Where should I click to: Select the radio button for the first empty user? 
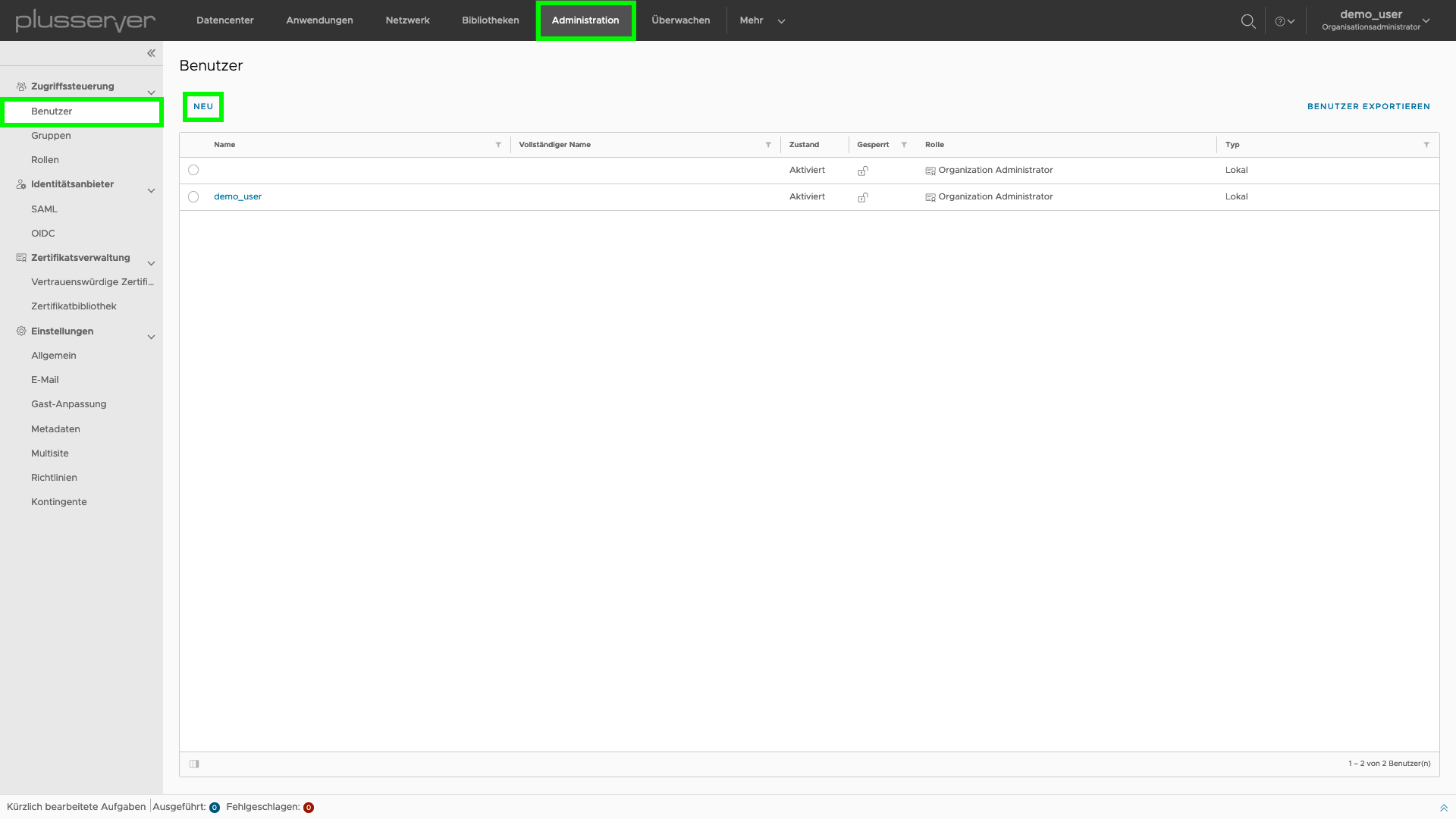click(x=193, y=169)
